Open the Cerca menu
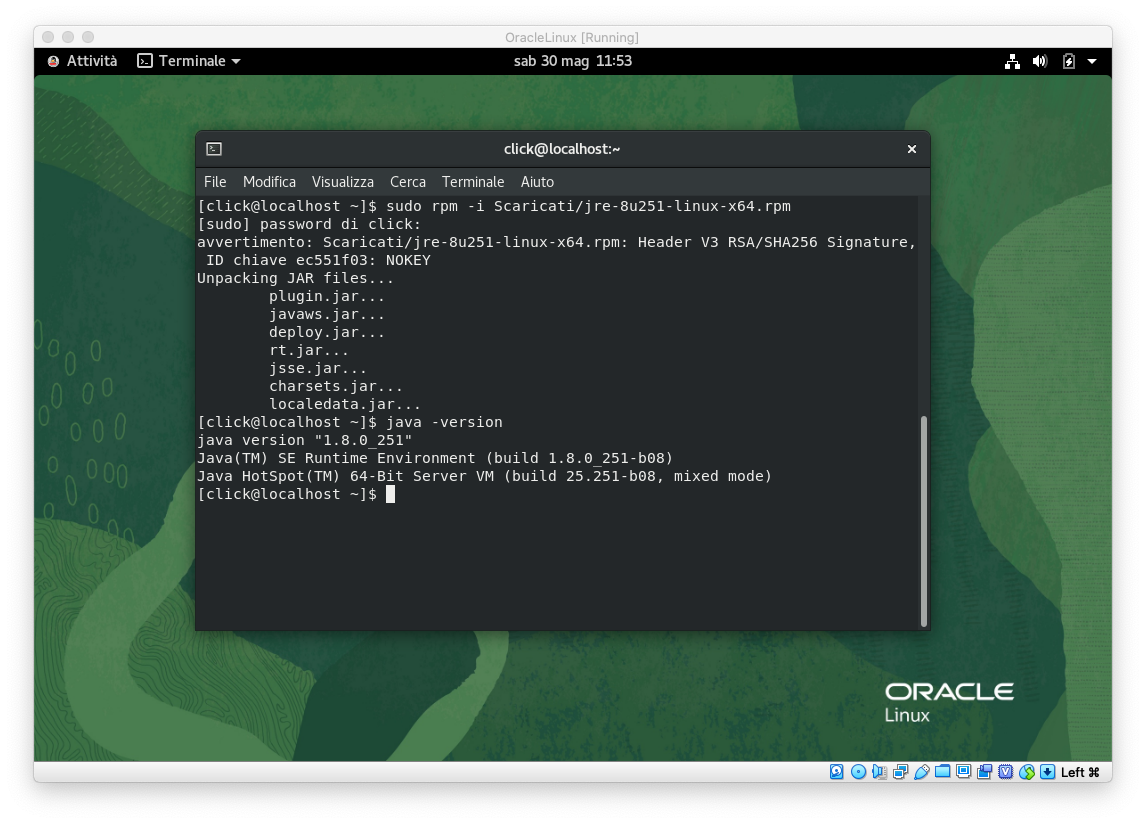This screenshot has width=1146, height=824. [408, 182]
